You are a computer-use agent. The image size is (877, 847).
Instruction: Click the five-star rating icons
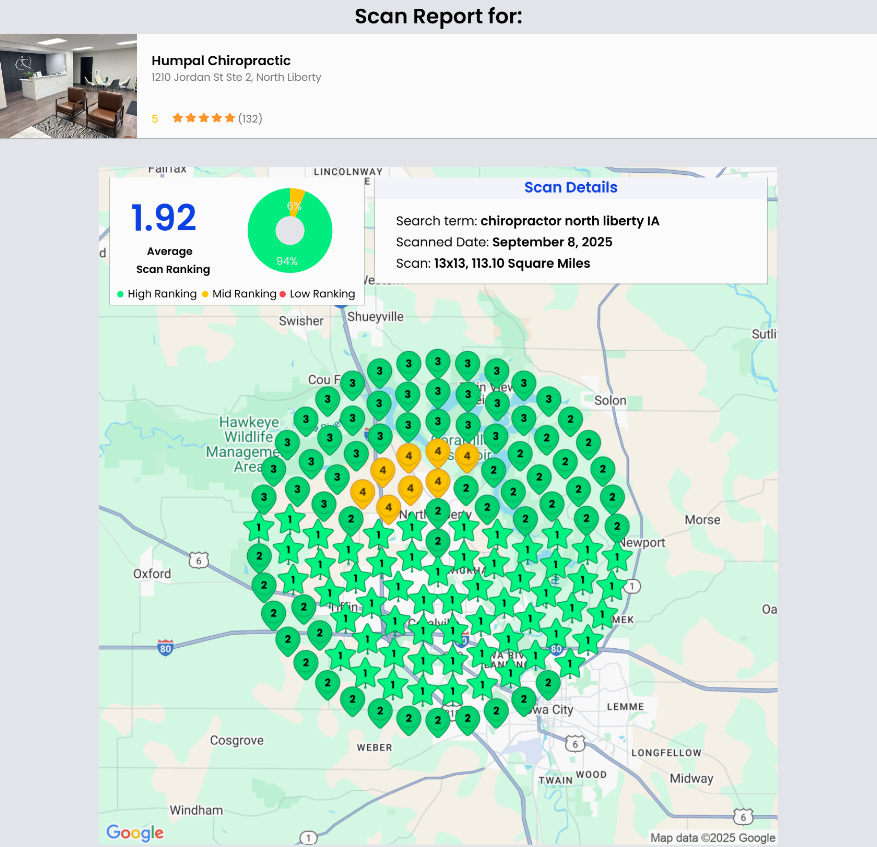point(203,118)
